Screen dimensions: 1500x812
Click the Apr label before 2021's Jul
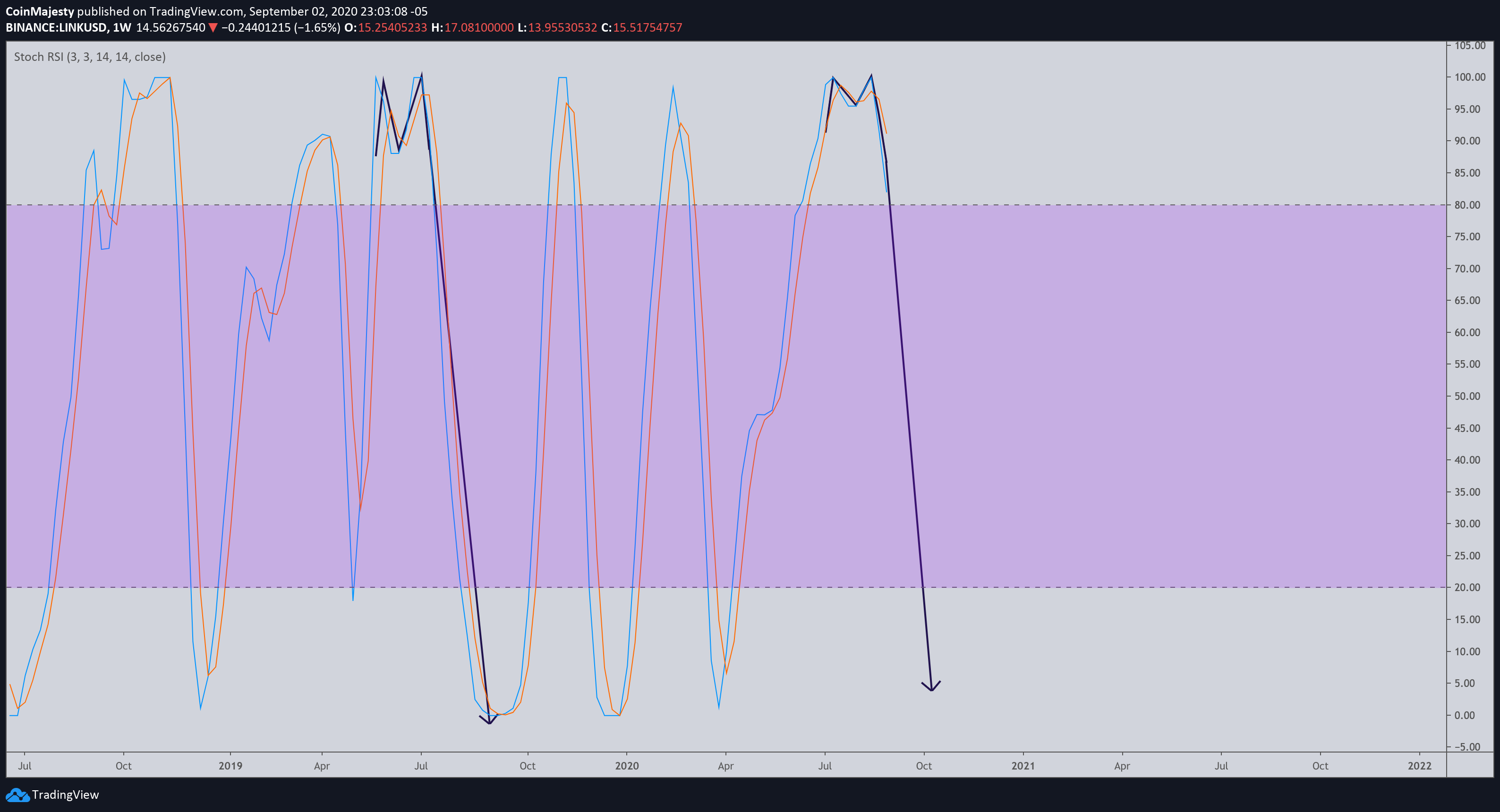tap(1122, 765)
